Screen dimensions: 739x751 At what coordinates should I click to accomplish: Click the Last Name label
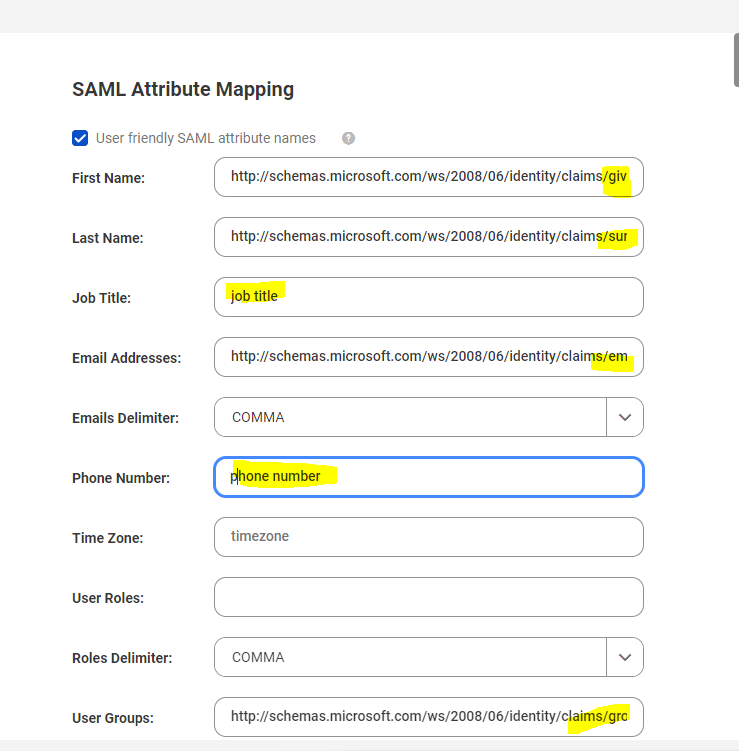tap(108, 238)
